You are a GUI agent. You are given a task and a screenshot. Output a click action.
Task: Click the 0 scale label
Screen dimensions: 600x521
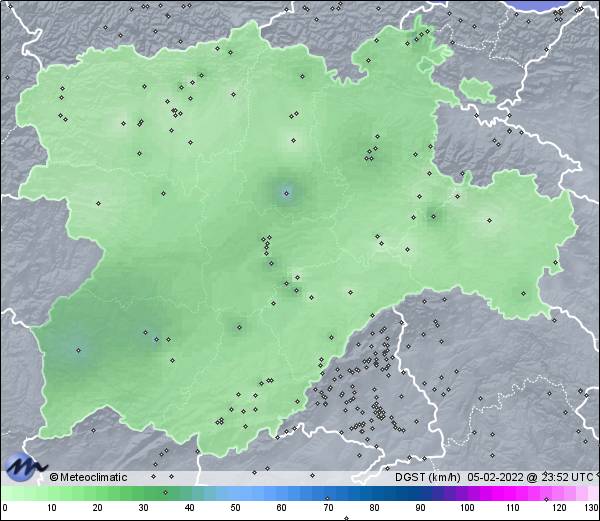pos(5,508)
